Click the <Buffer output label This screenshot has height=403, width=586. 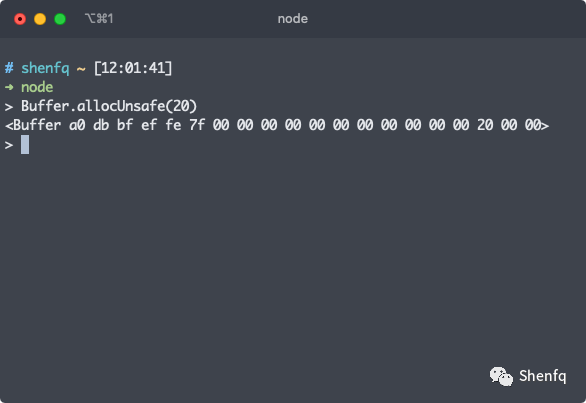(x=33, y=125)
